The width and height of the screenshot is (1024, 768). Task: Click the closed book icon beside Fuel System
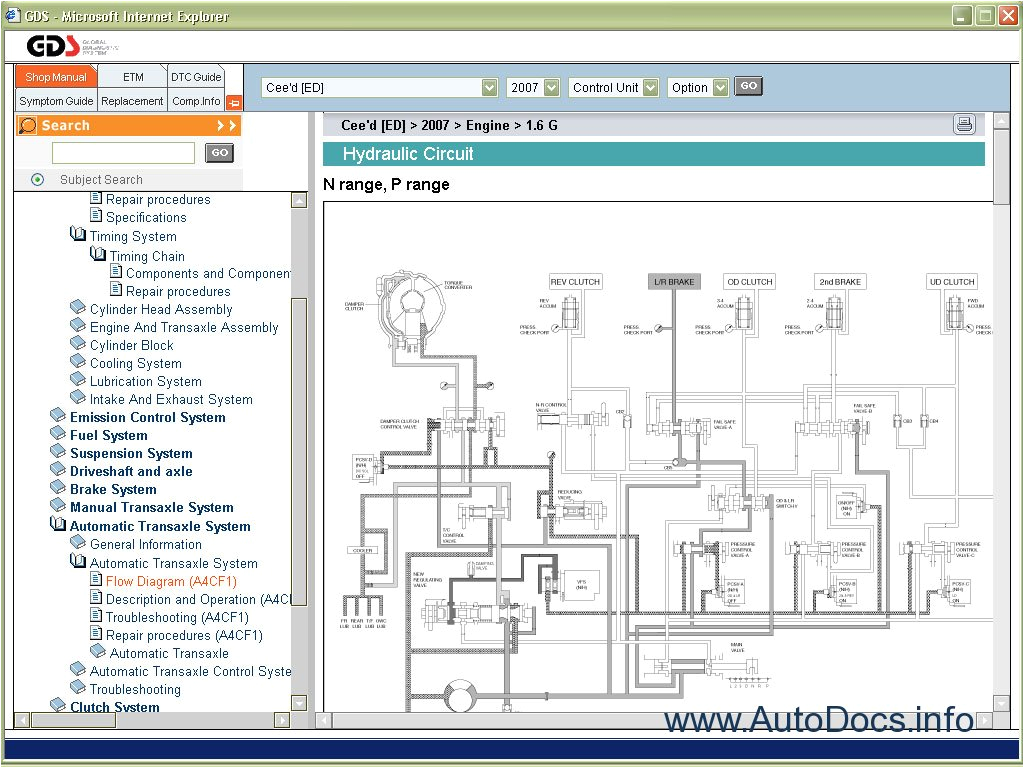(58, 435)
